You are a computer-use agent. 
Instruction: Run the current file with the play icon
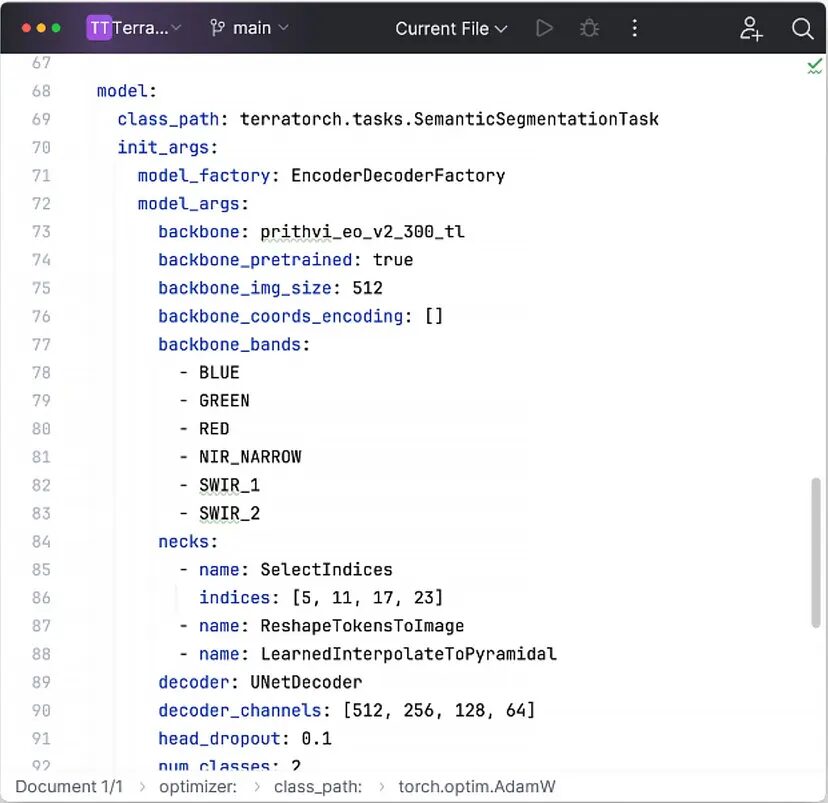[544, 28]
